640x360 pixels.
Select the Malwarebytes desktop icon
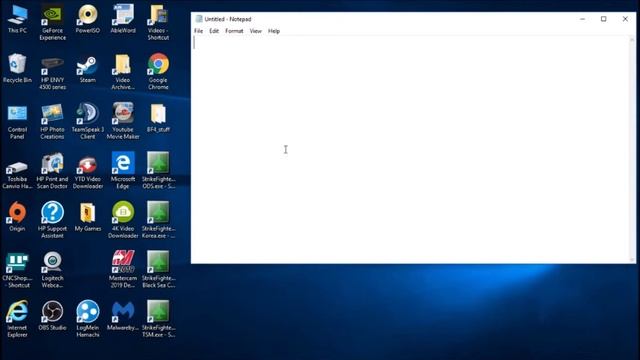123,316
